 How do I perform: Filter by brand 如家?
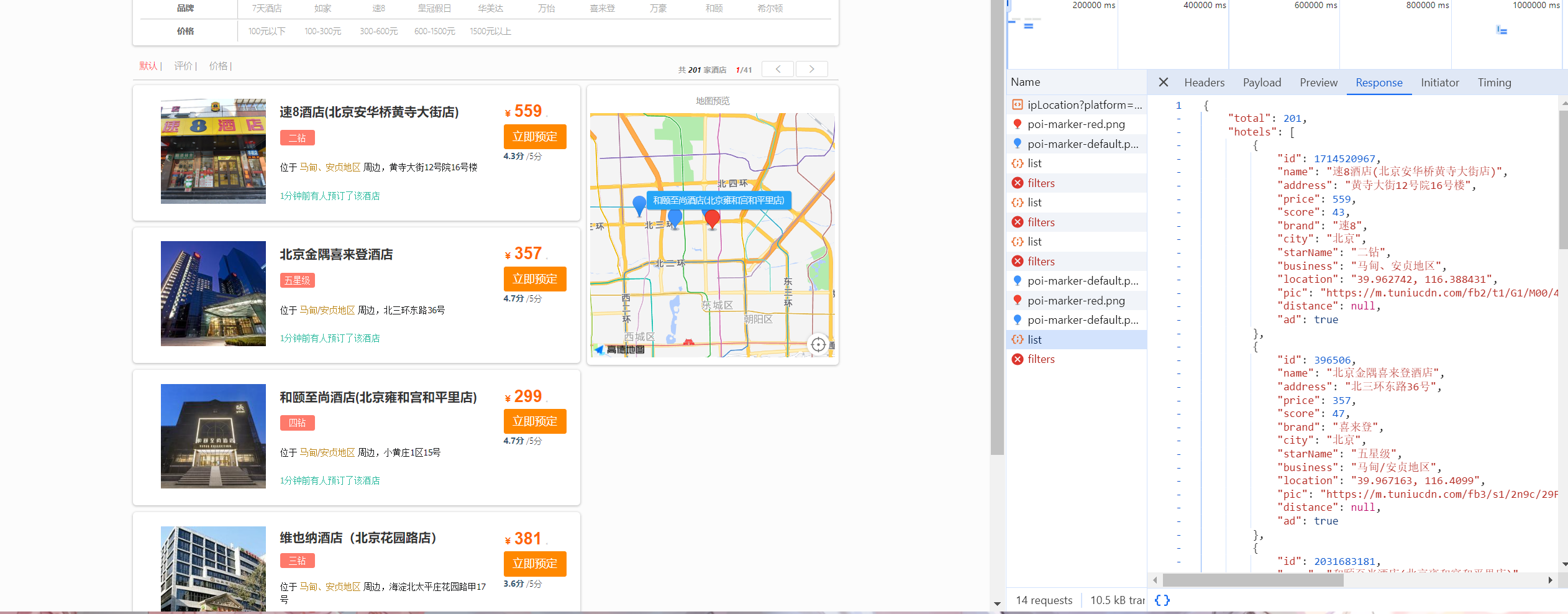click(x=323, y=8)
